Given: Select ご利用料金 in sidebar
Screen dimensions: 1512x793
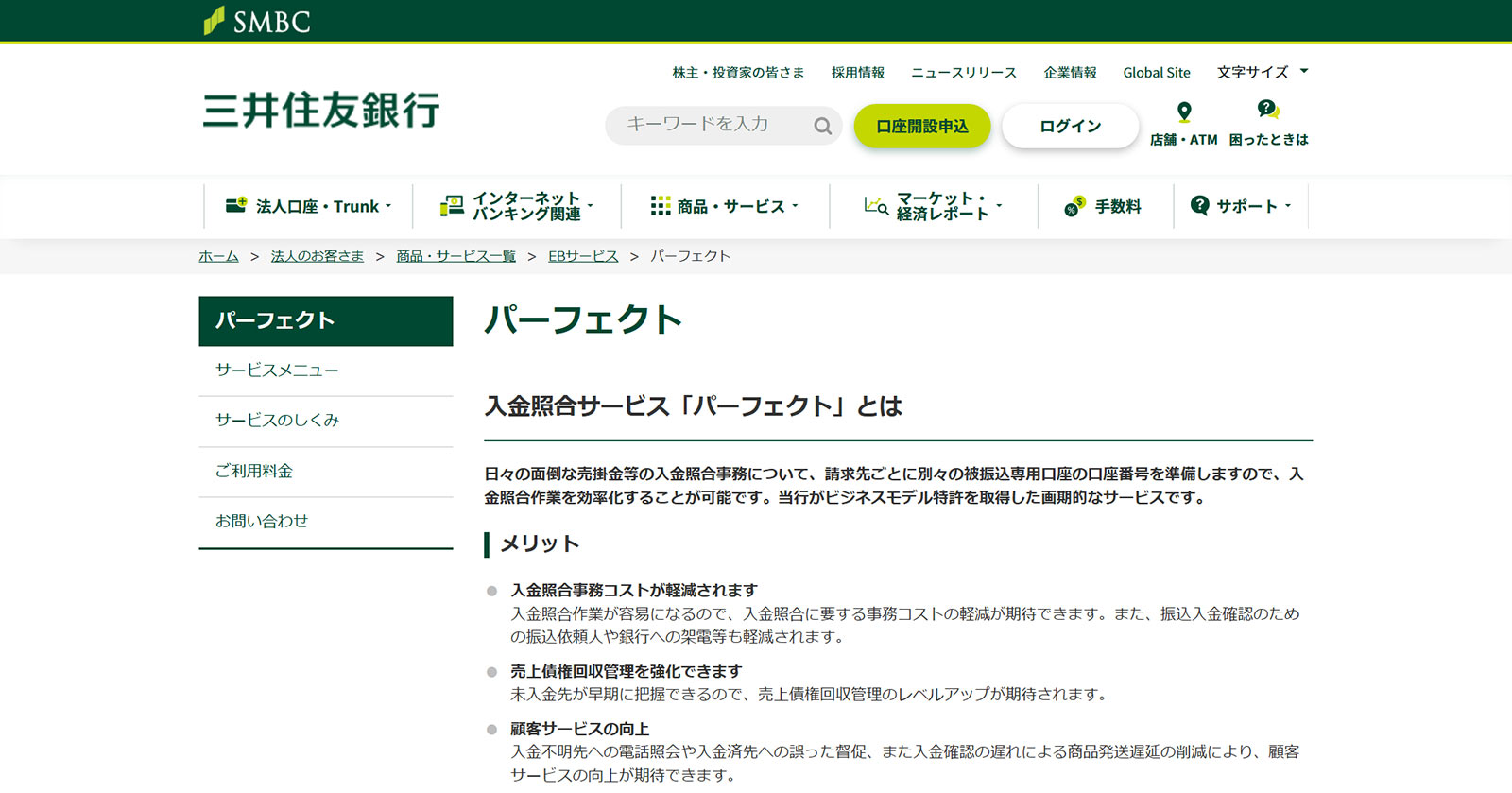Looking at the screenshot, I should click(x=326, y=471).
